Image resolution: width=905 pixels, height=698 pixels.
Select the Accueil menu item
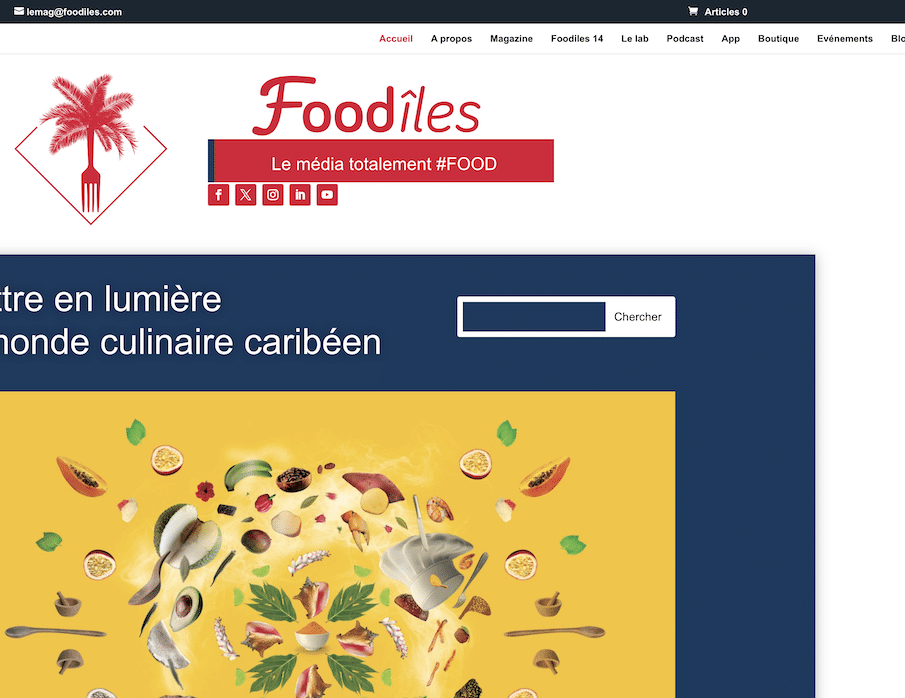tap(395, 39)
